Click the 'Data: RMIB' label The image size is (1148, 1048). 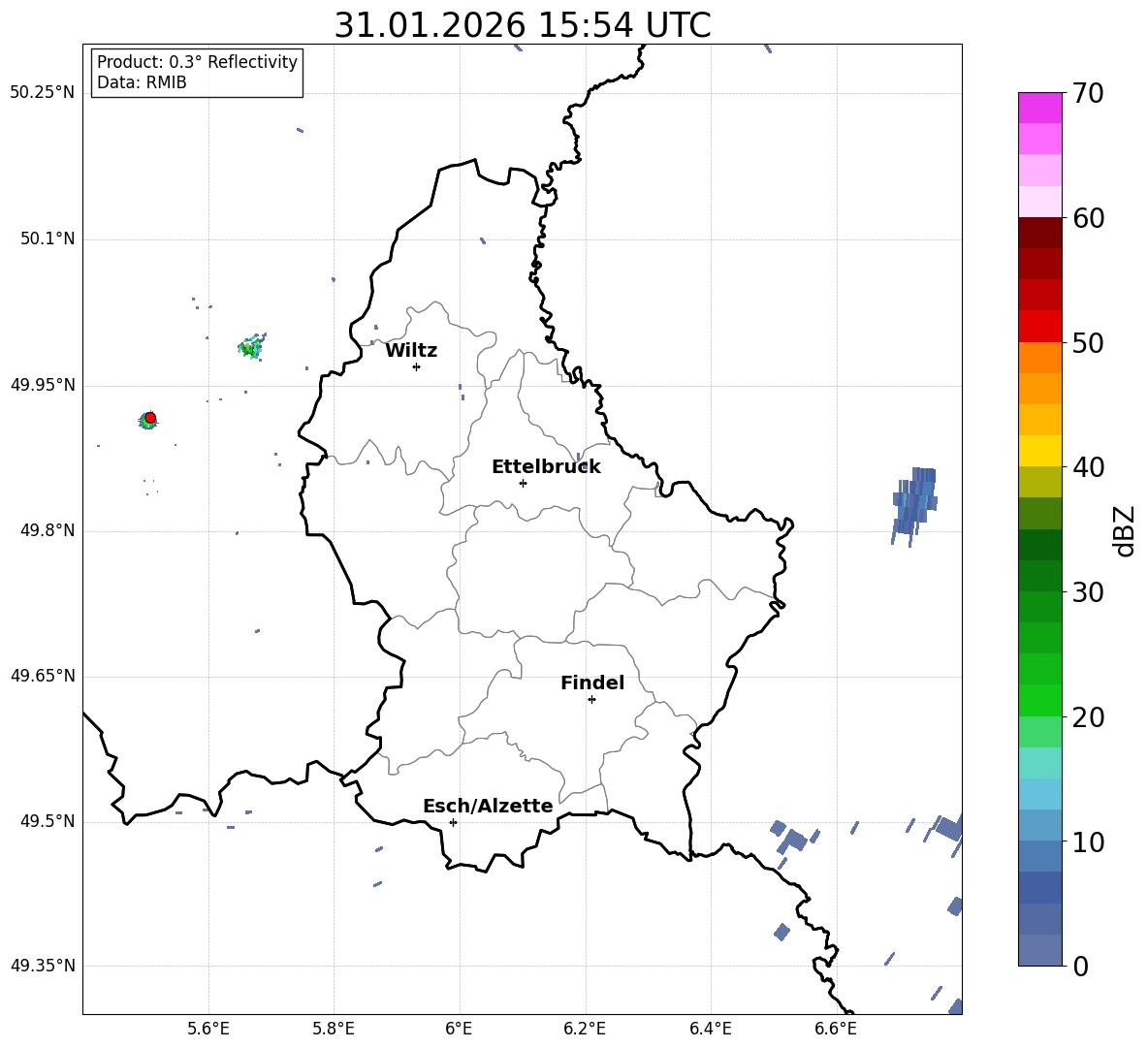click(142, 82)
